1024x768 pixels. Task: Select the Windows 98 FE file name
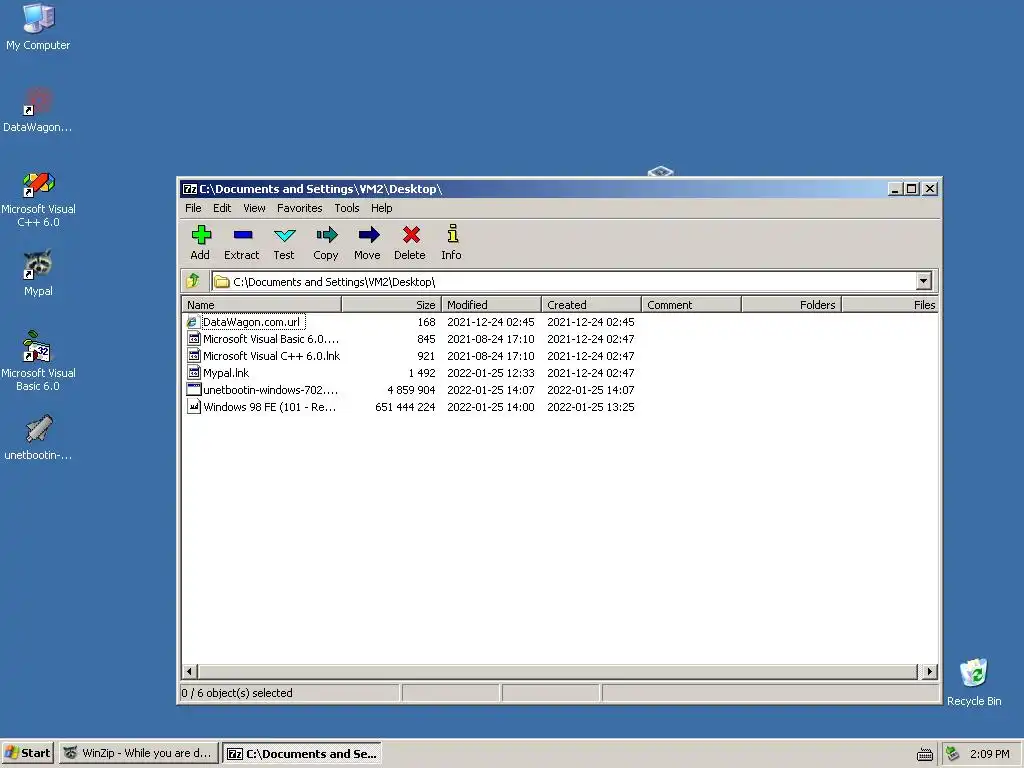pos(269,407)
